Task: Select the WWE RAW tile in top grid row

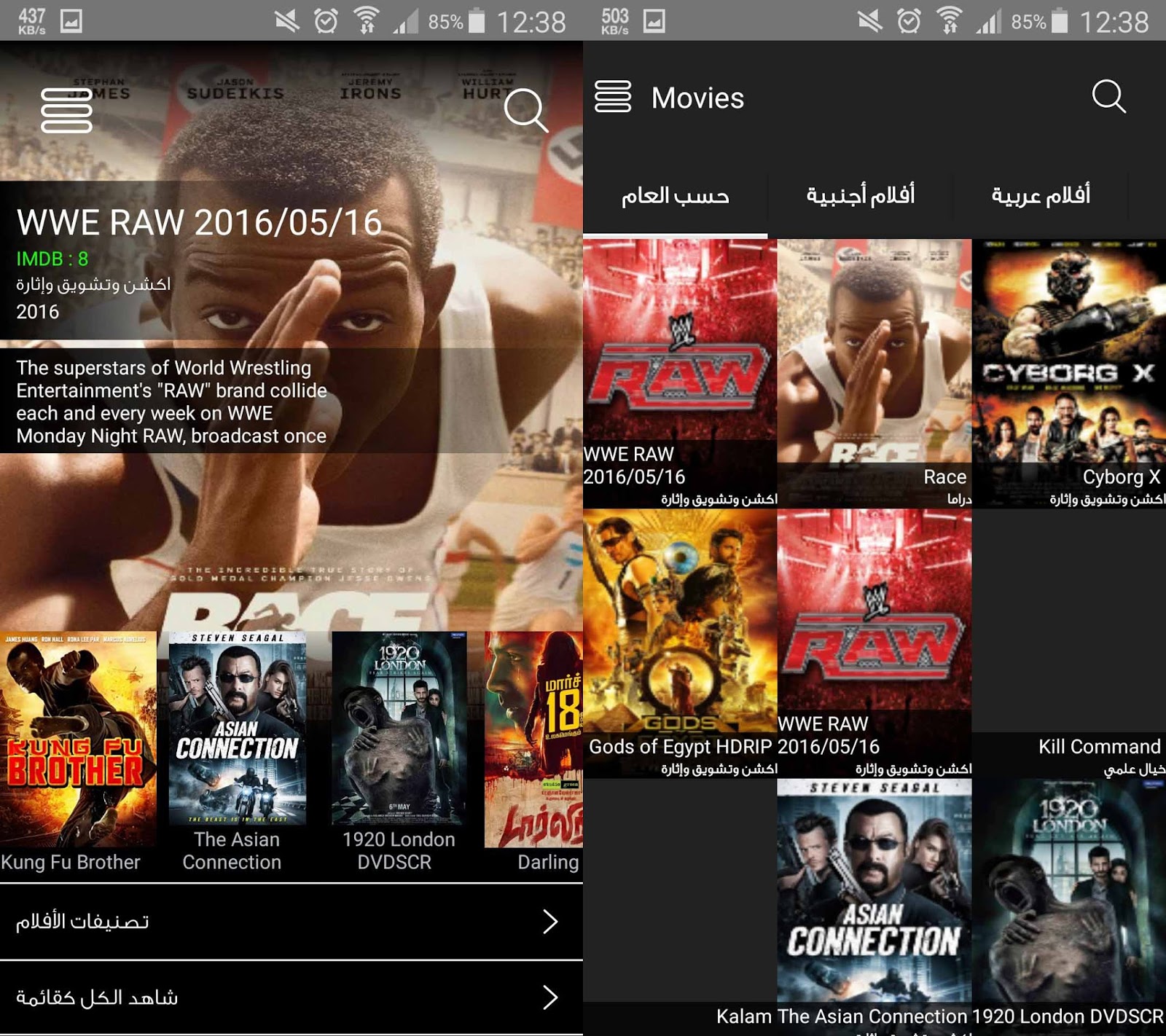Action: point(680,373)
